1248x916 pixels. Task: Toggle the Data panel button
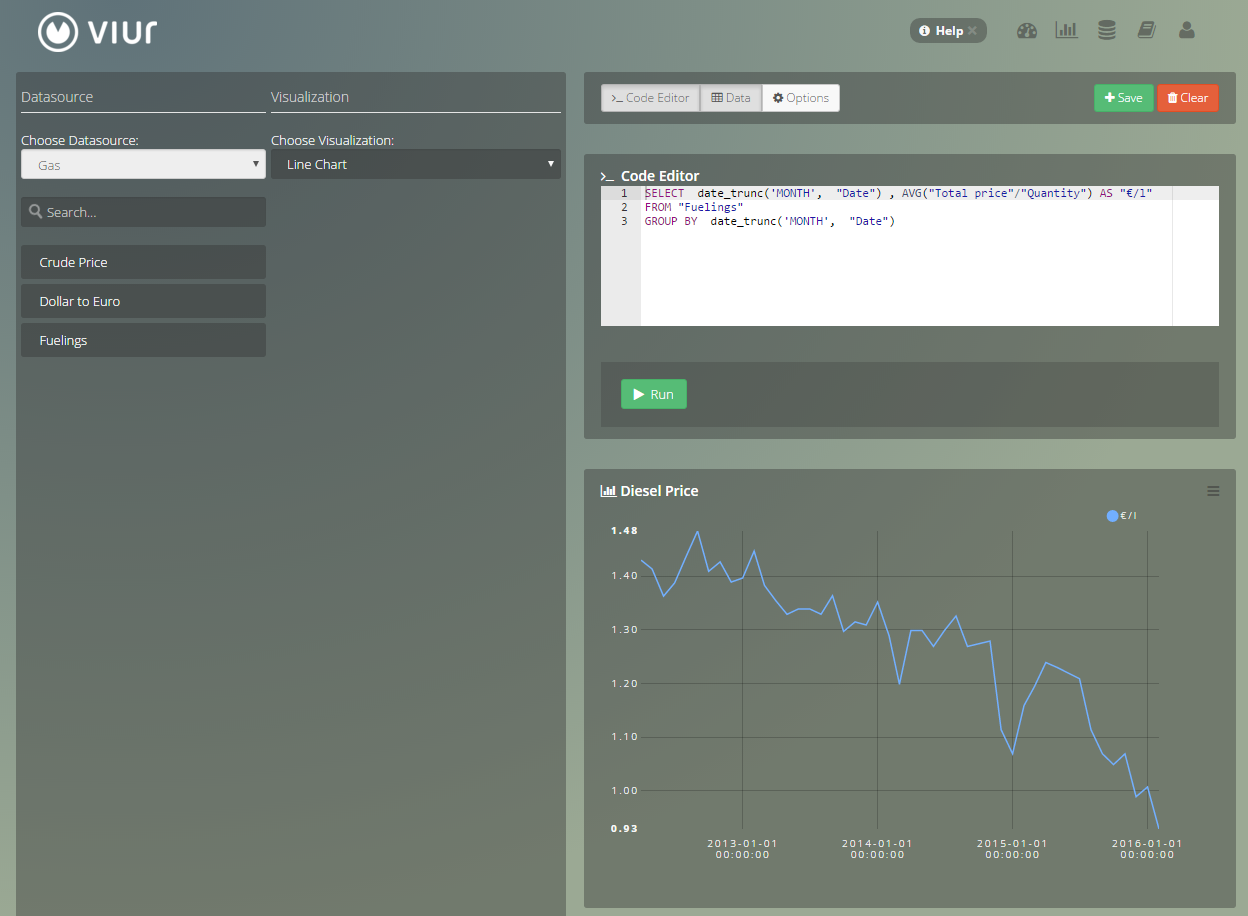pyautogui.click(x=730, y=98)
